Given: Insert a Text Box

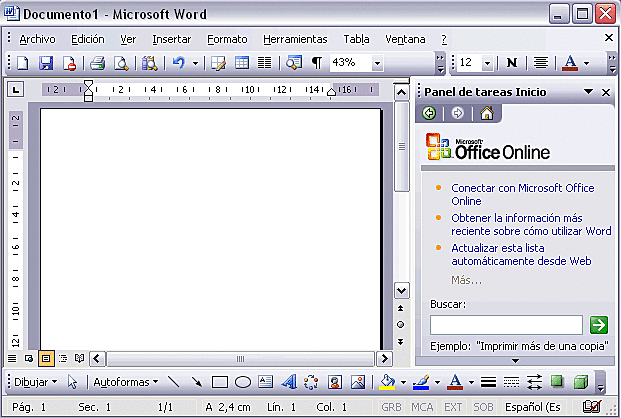Looking at the screenshot, I should tap(265, 382).
